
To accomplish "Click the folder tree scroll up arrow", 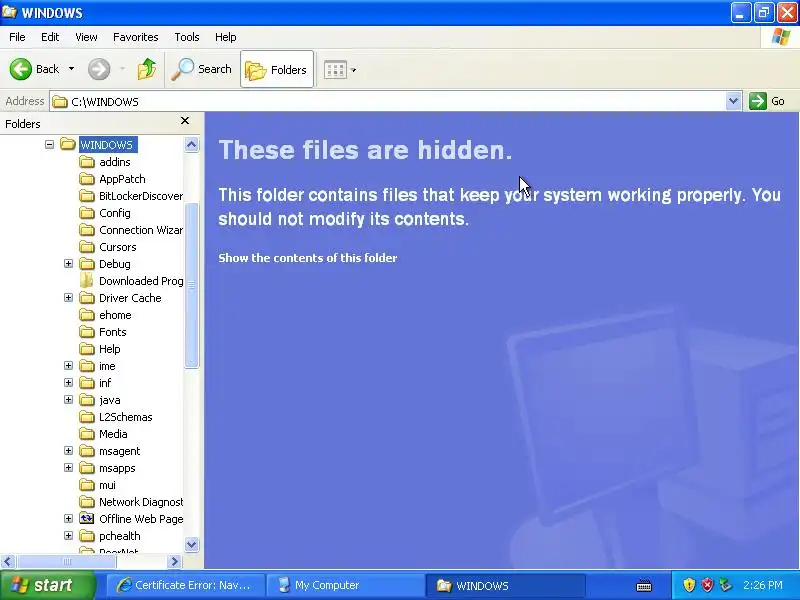I will point(191,145).
